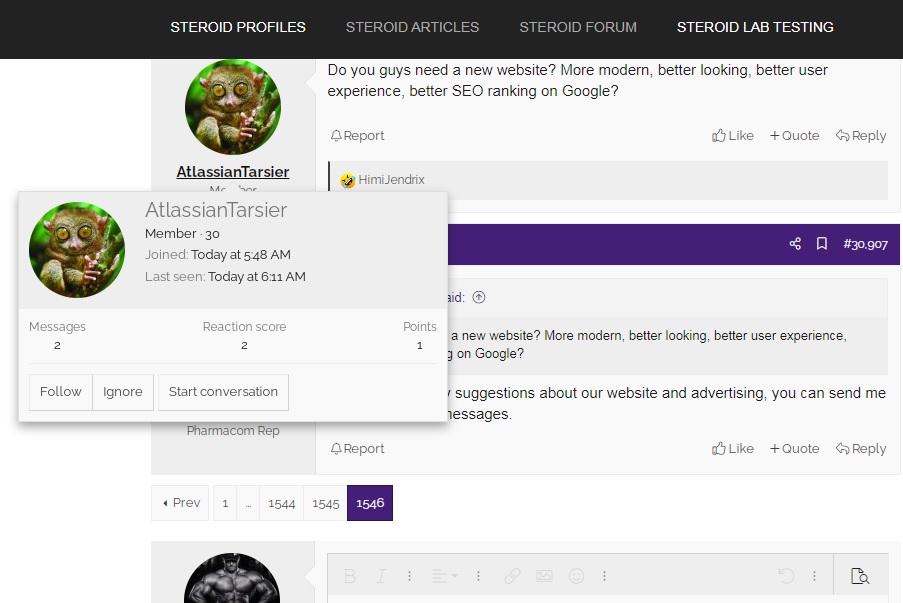The height and width of the screenshot is (603, 903).
Task: Insert a link in the editor
Action: click(512, 576)
